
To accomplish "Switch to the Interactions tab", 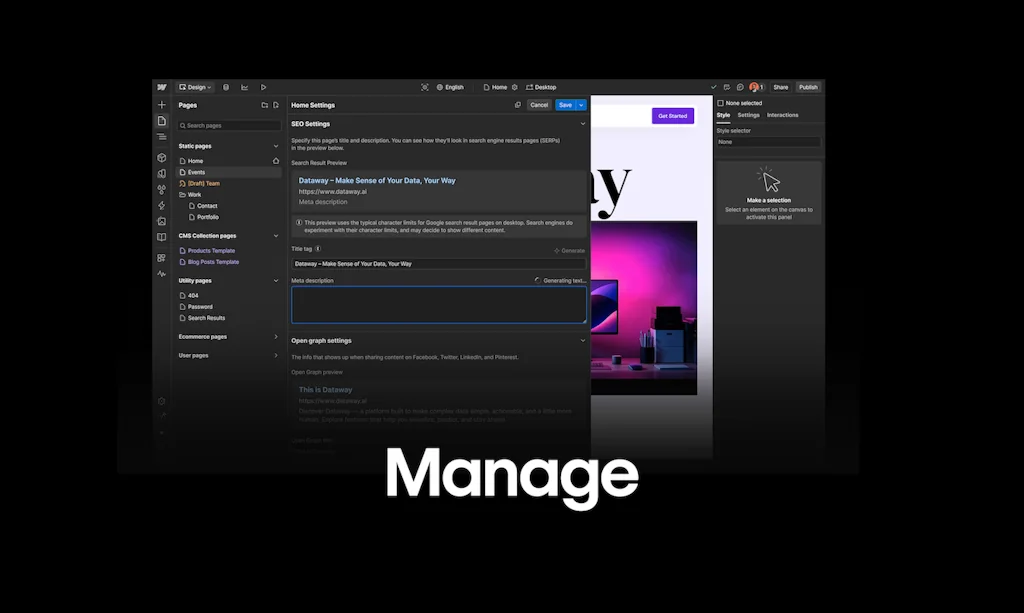I will [783, 115].
